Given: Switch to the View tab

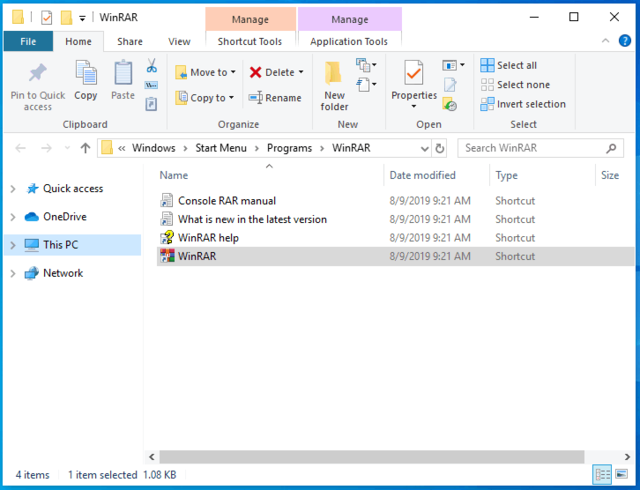Looking at the screenshot, I should (x=179, y=42).
